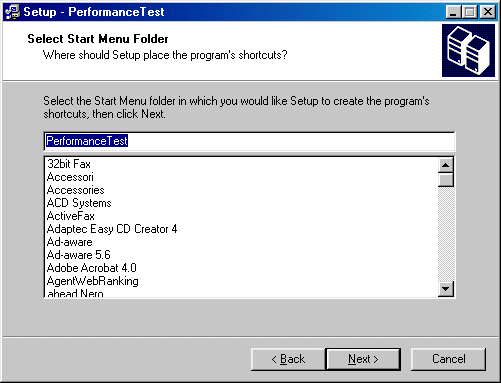Select Adobe Acrobat 4.0 folder
This screenshot has width=501, height=383.
(x=92, y=268)
